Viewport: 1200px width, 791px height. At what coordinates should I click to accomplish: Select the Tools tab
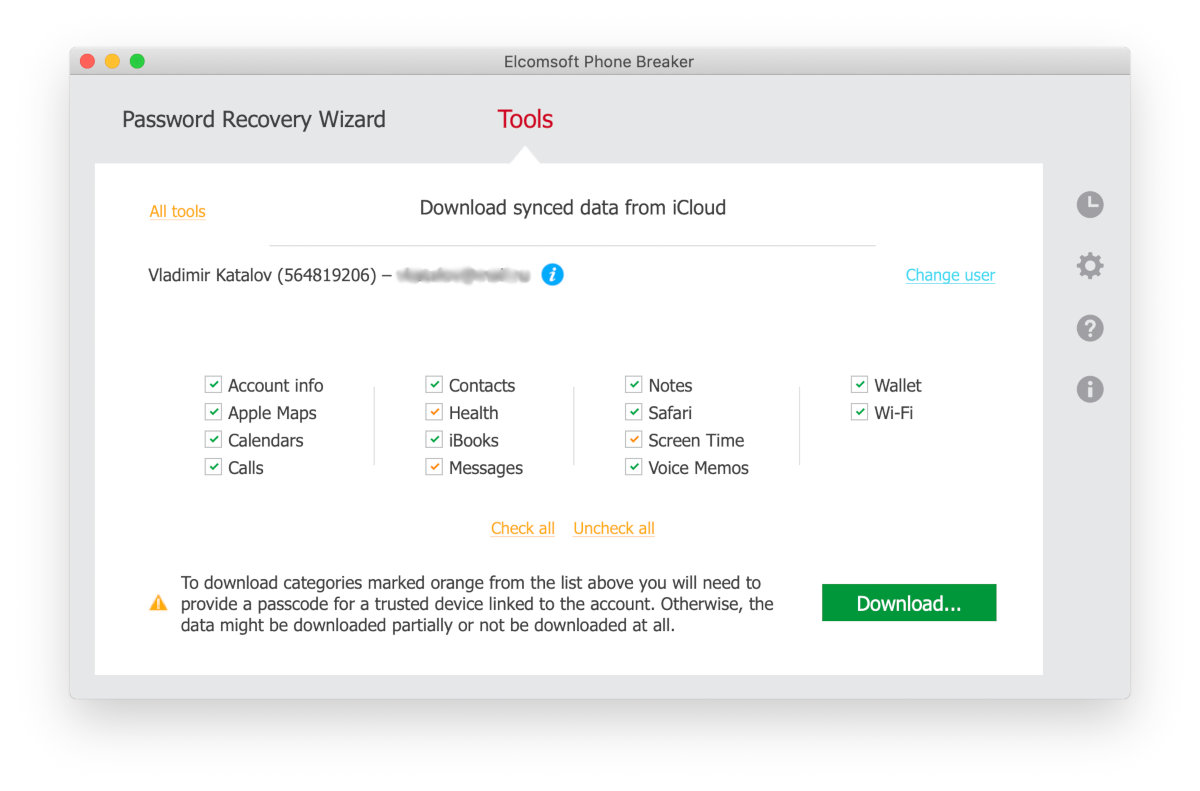tap(525, 120)
